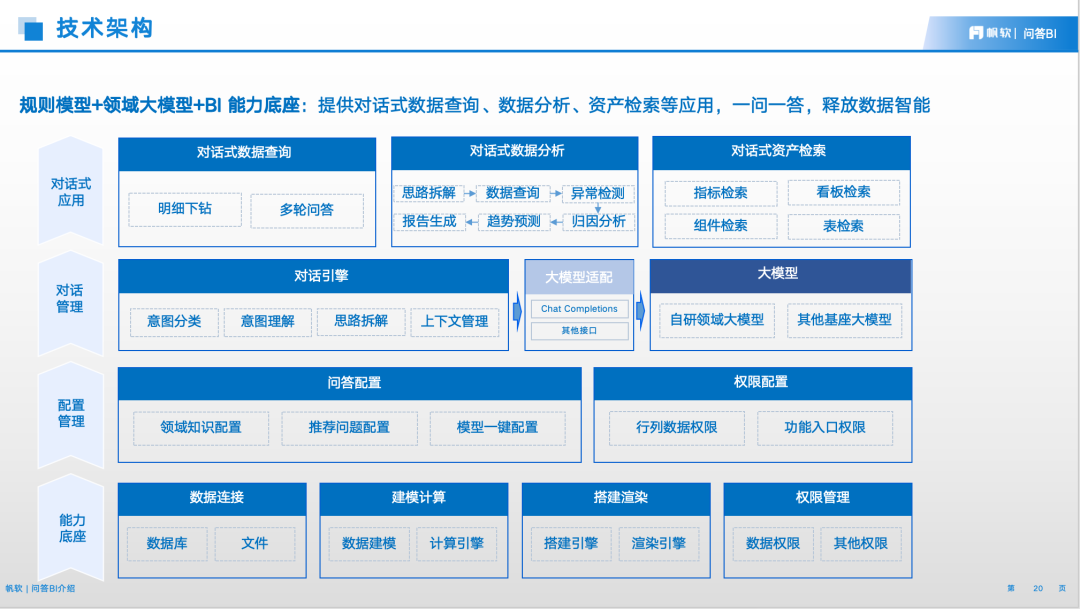The width and height of the screenshot is (1080, 609).
Task: Click the 权限管理 header
Action: pos(818,499)
